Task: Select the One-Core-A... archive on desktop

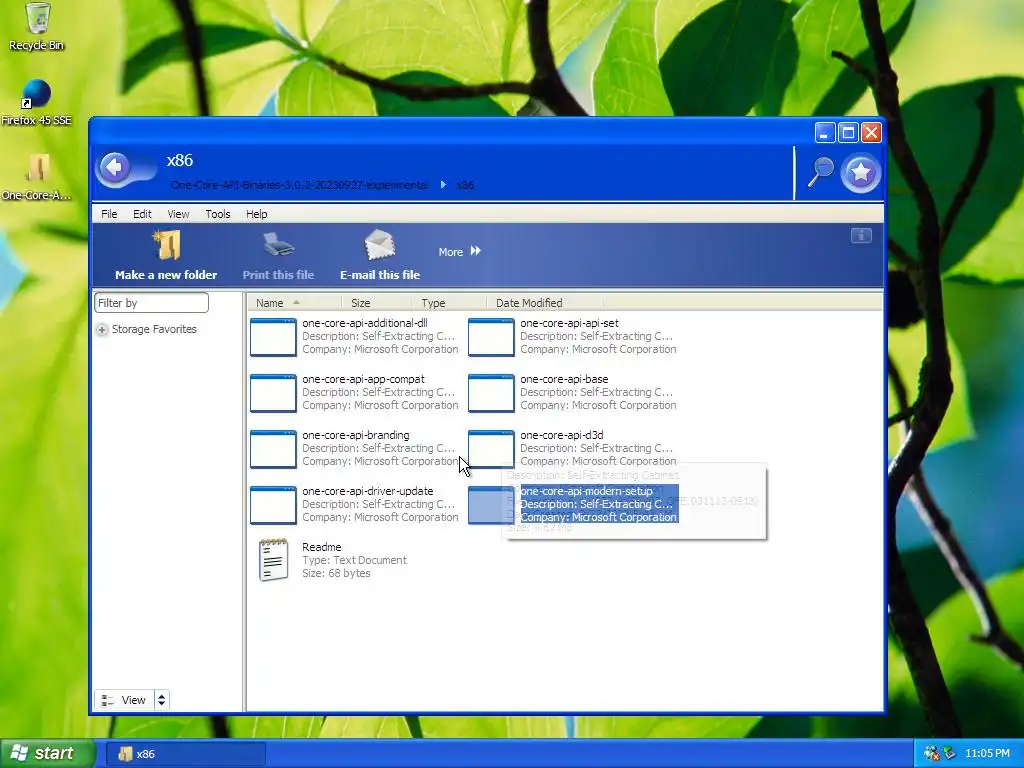Action: [x=37, y=176]
